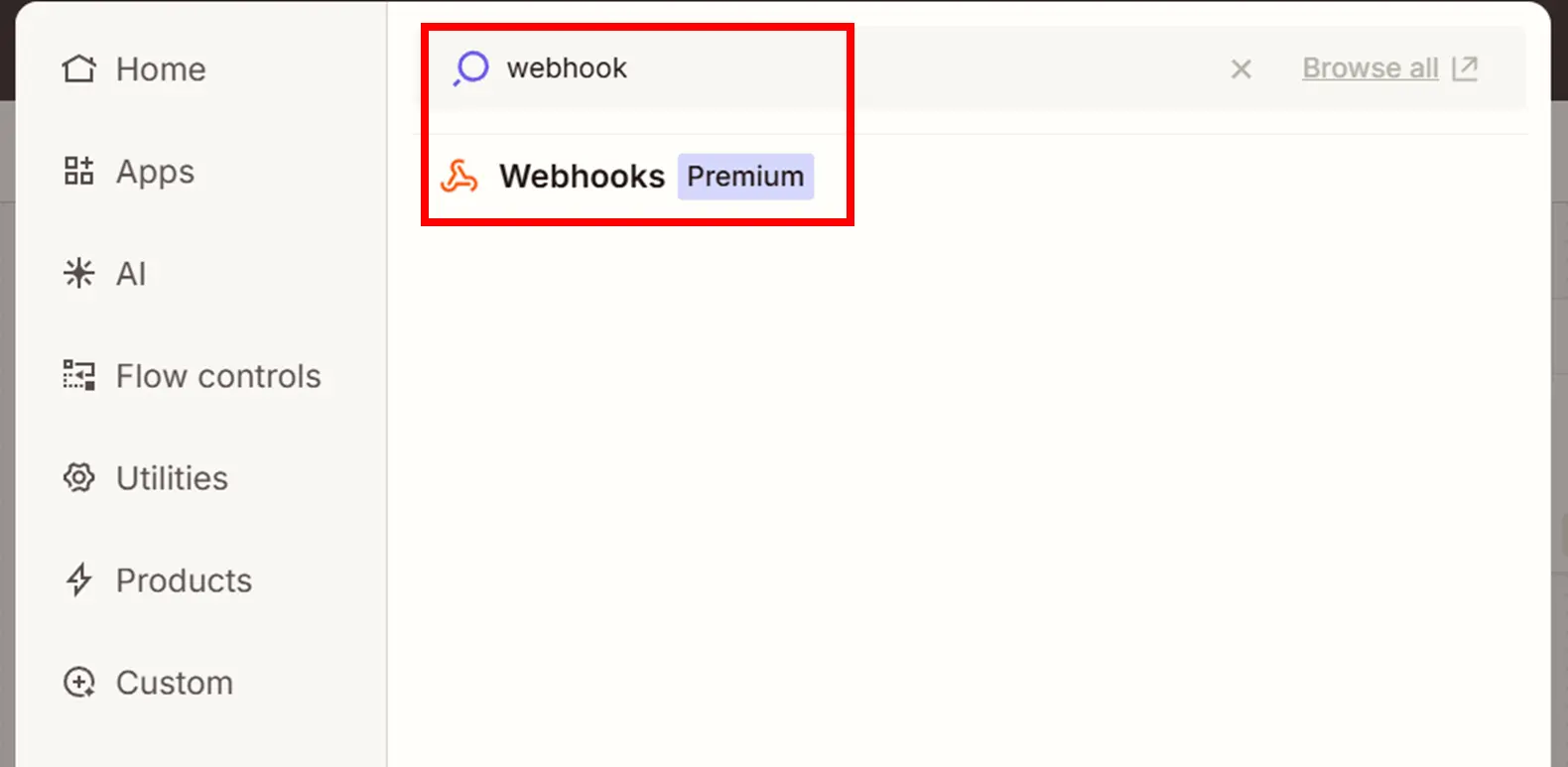
Task: Switch to the Apps category
Action: [x=155, y=172]
